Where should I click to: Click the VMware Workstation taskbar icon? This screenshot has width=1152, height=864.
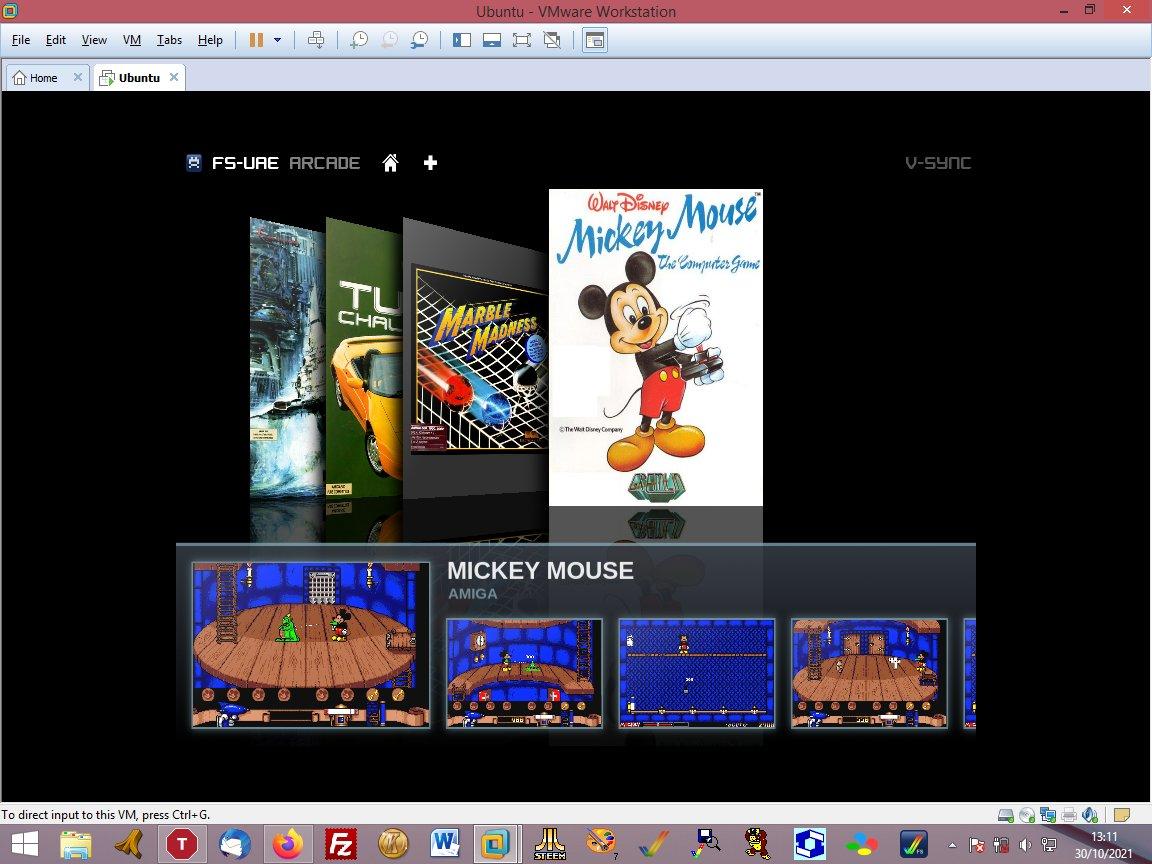496,844
